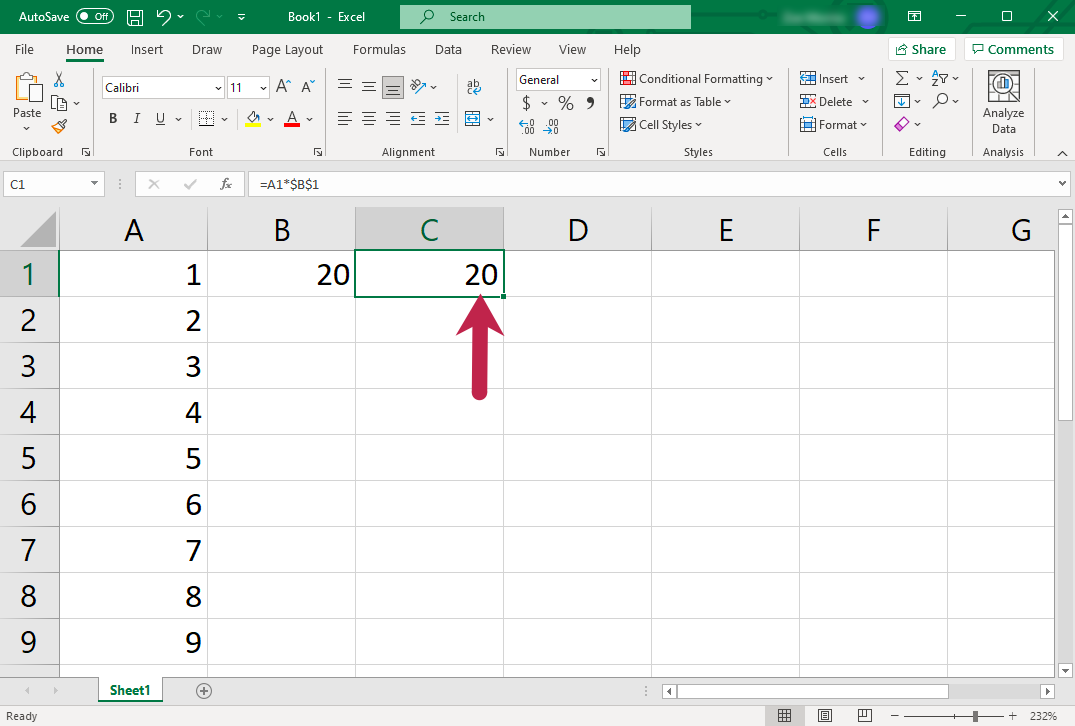This screenshot has width=1075, height=726.
Task: Click the Save icon in title bar
Action: pos(135,16)
